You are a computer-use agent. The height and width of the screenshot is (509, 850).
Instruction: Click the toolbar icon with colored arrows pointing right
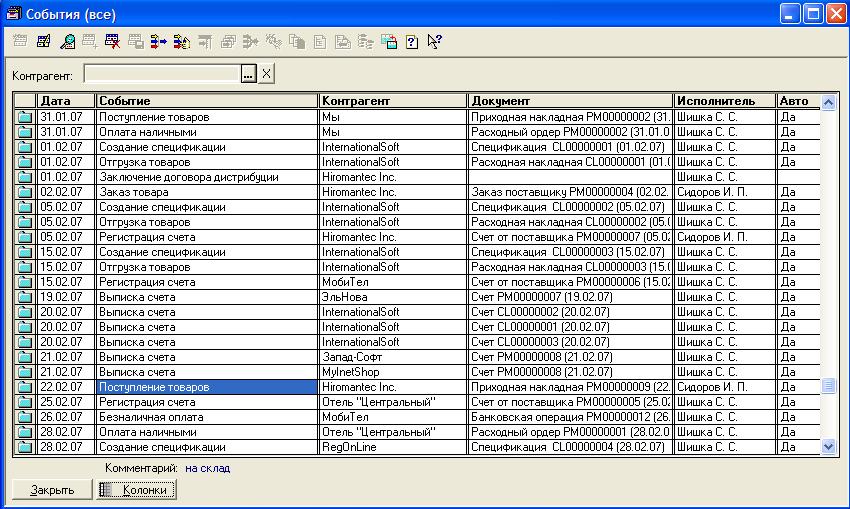(158, 41)
